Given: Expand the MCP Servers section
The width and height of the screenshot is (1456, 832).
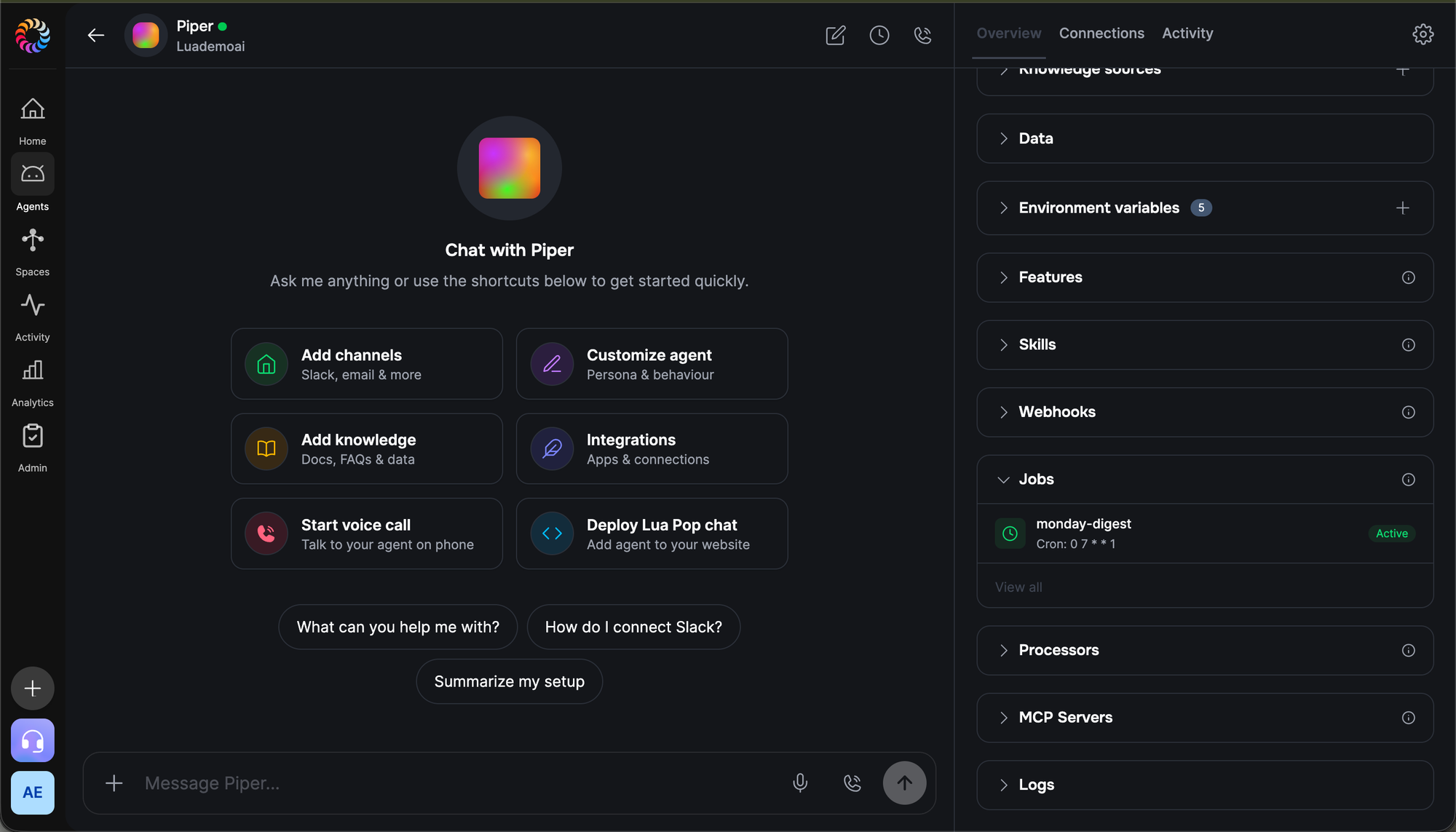Looking at the screenshot, I should [1204, 718].
